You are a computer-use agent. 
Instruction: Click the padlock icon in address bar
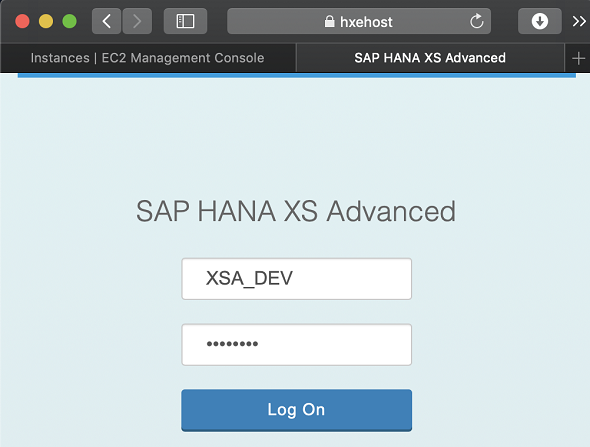pos(329,21)
